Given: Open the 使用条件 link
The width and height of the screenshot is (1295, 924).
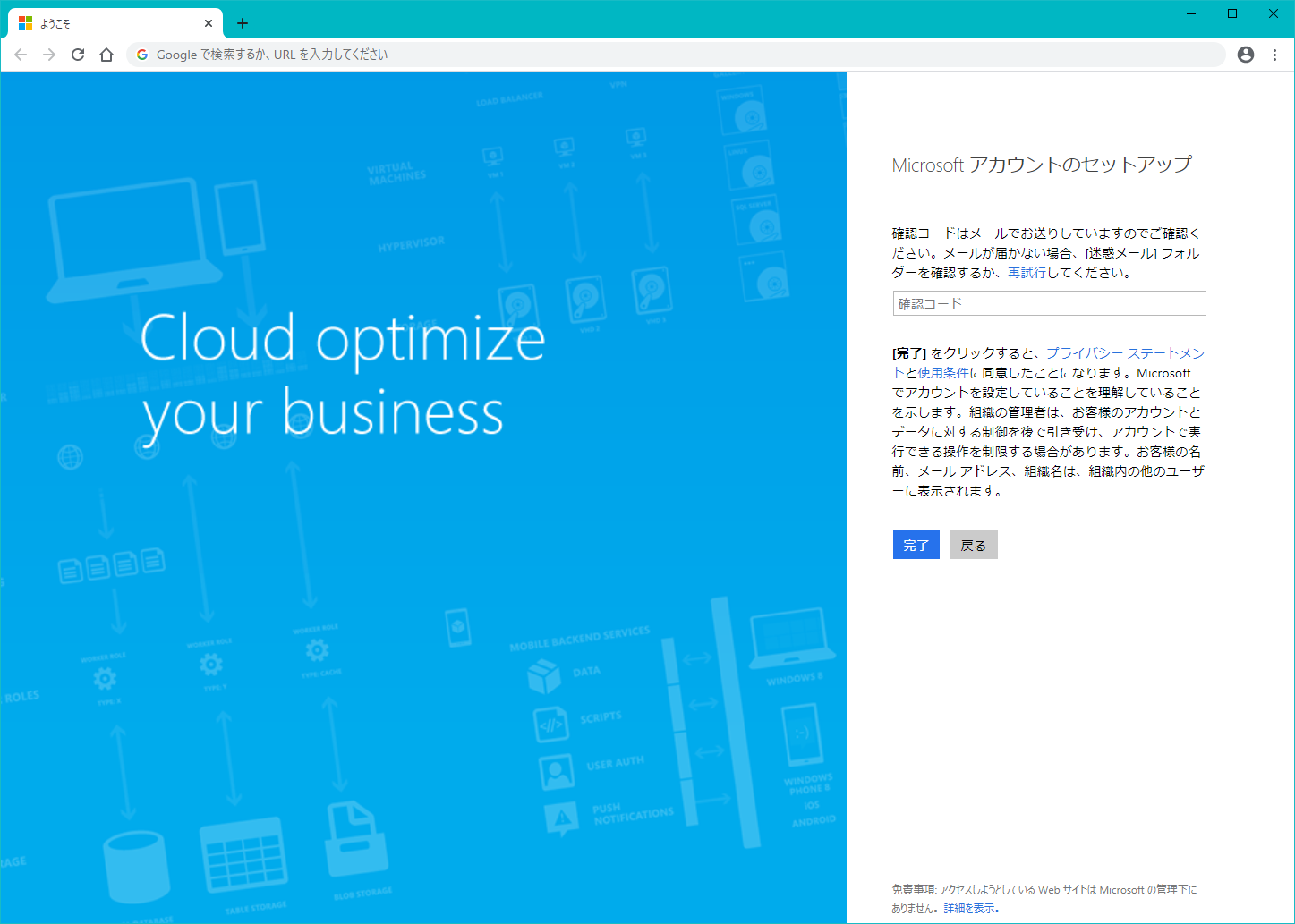Looking at the screenshot, I should click(x=943, y=373).
